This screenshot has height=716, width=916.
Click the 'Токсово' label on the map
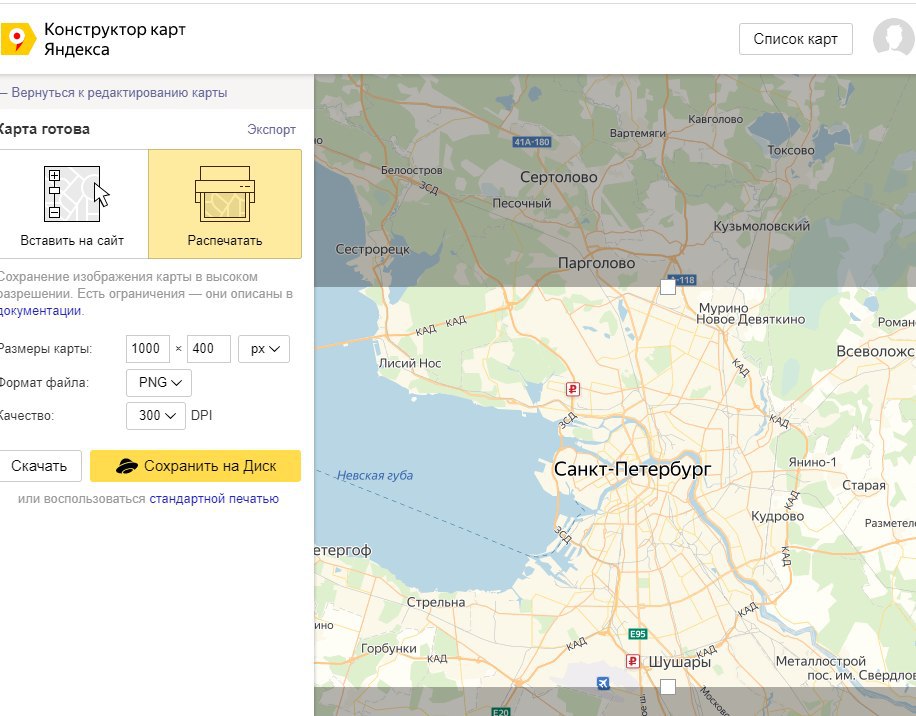coord(791,150)
